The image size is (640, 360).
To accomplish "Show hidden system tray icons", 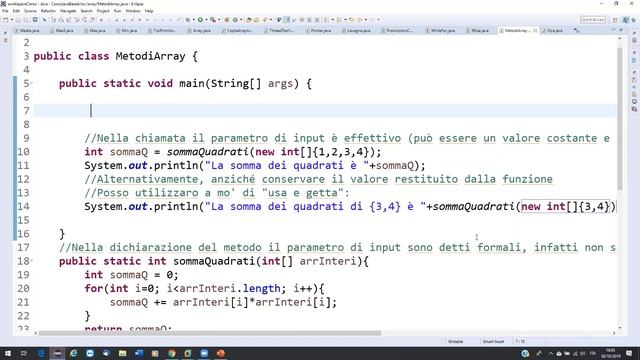I will 550,353.
